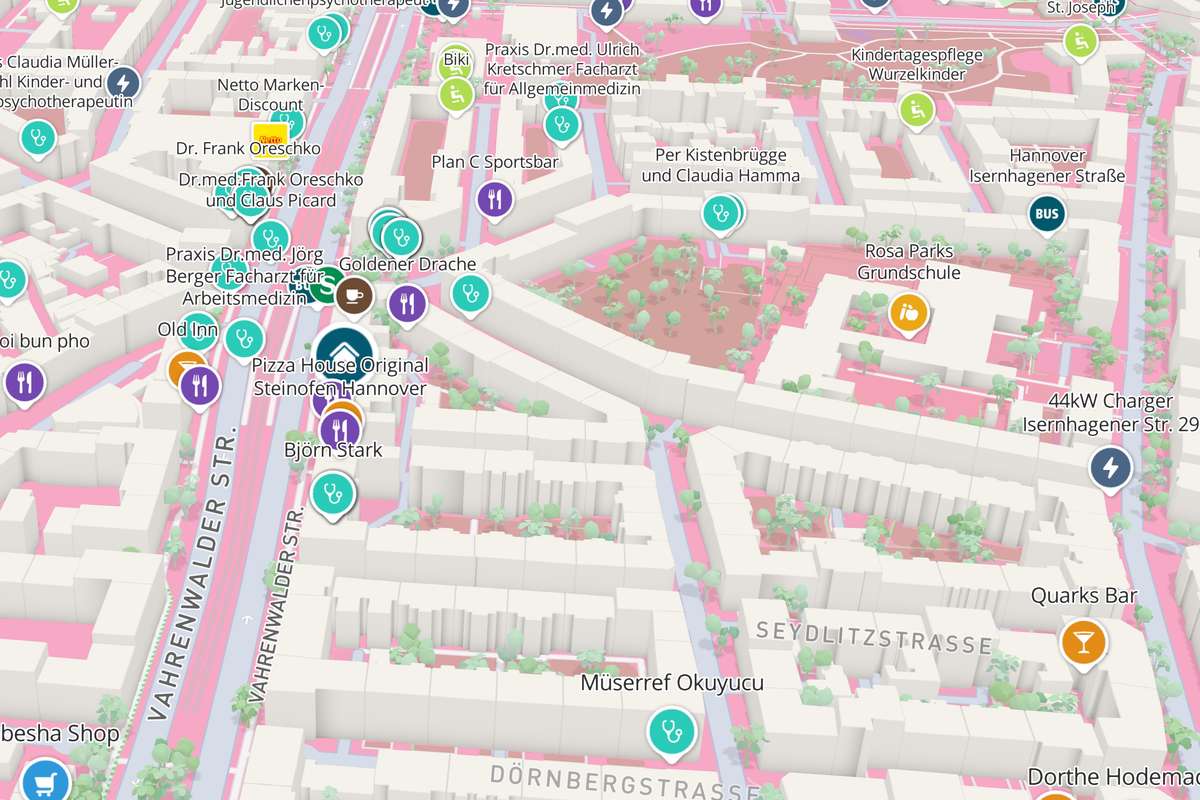Open the Per Kistenbrügge doctor marker
Viewport: 1200px width, 800px height.
[x=720, y=212]
